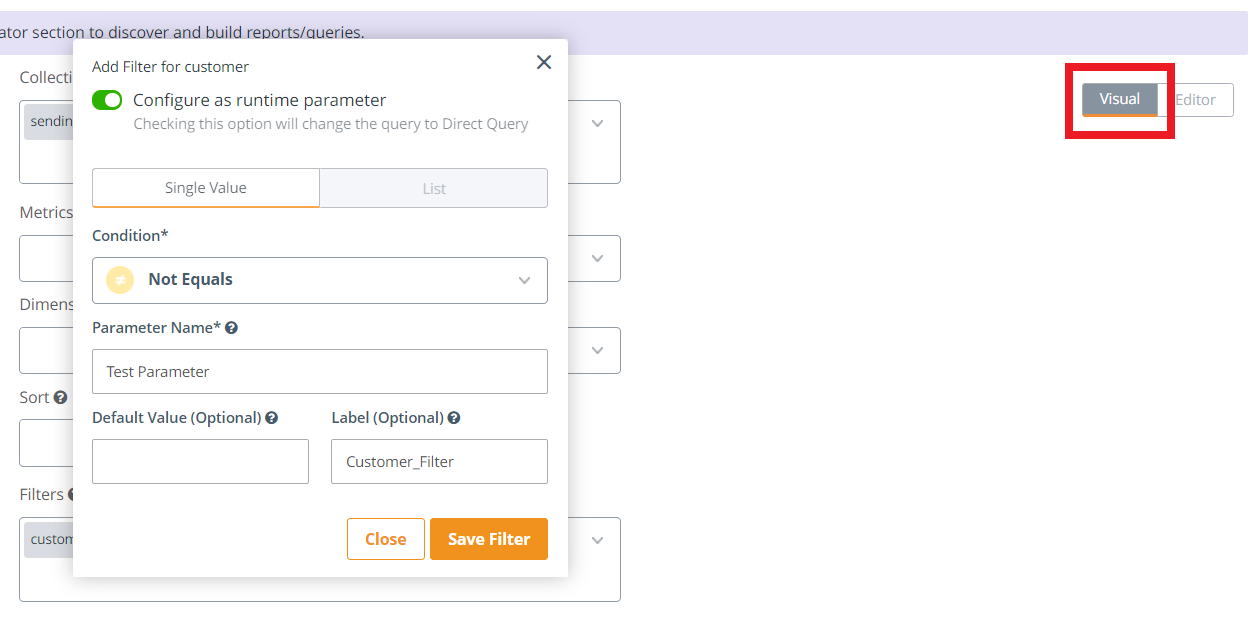Switch to the List tab
1254x629 pixels.
click(434, 188)
